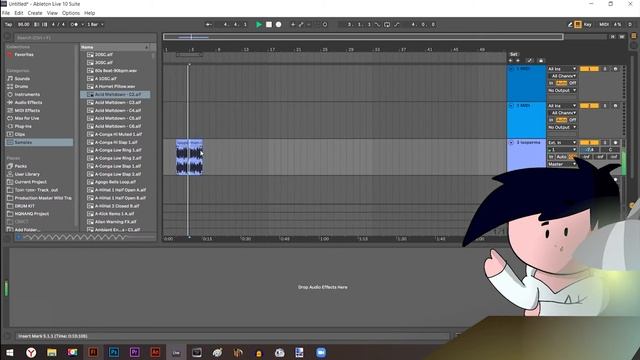Viewport: 640px width, 360px height.
Task: Select 'A Hornet Pillow.wav' sample
Action: pos(115,87)
